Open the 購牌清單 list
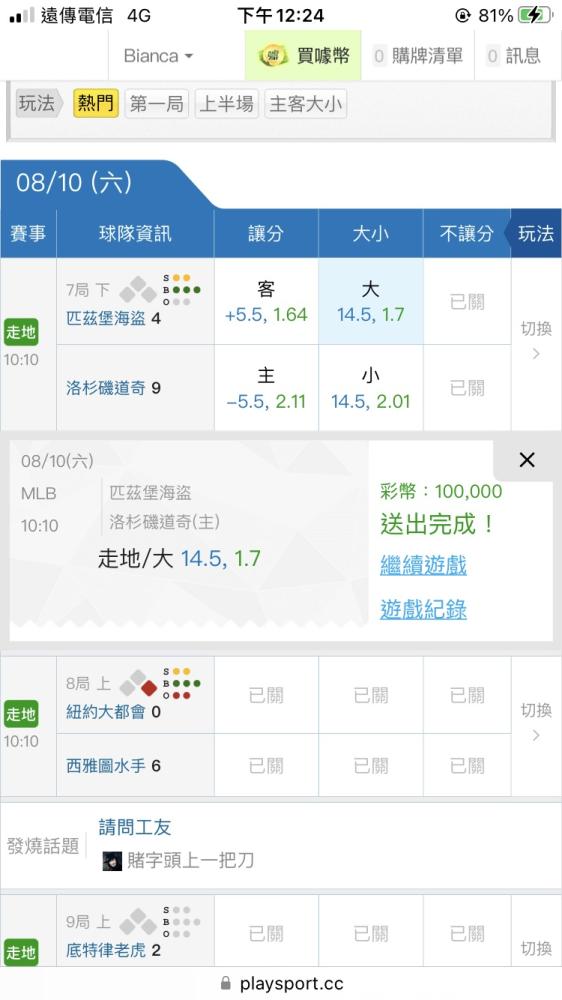The width and height of the screenshot is (562, 1000). point(418,56)
